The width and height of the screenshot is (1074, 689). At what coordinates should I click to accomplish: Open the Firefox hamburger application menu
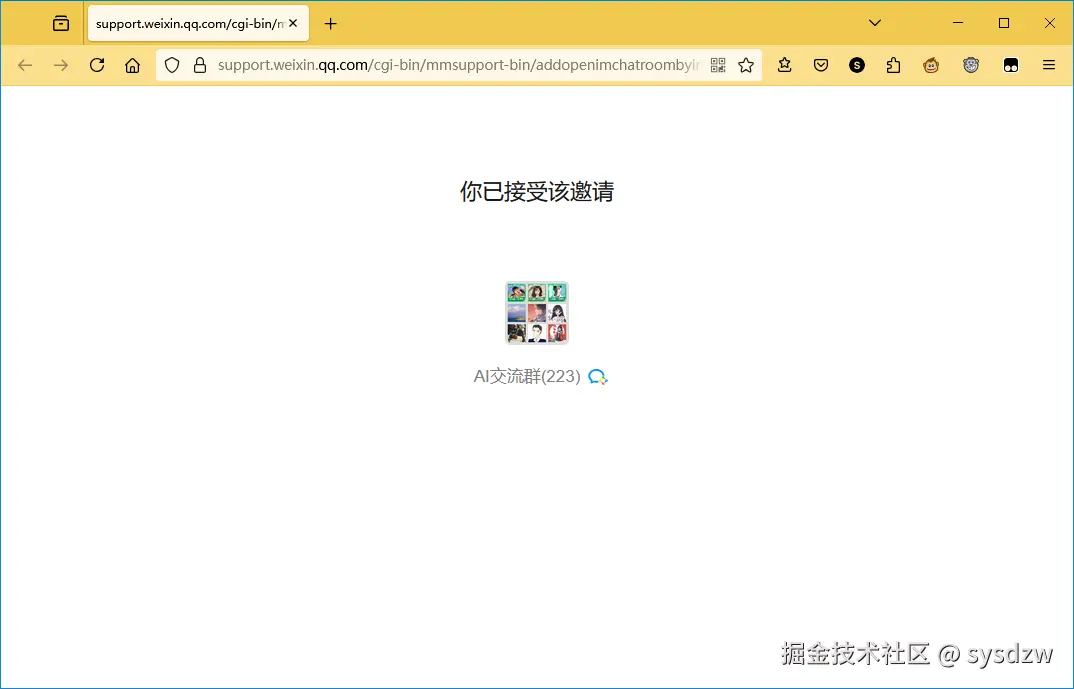coord(1048,65)
